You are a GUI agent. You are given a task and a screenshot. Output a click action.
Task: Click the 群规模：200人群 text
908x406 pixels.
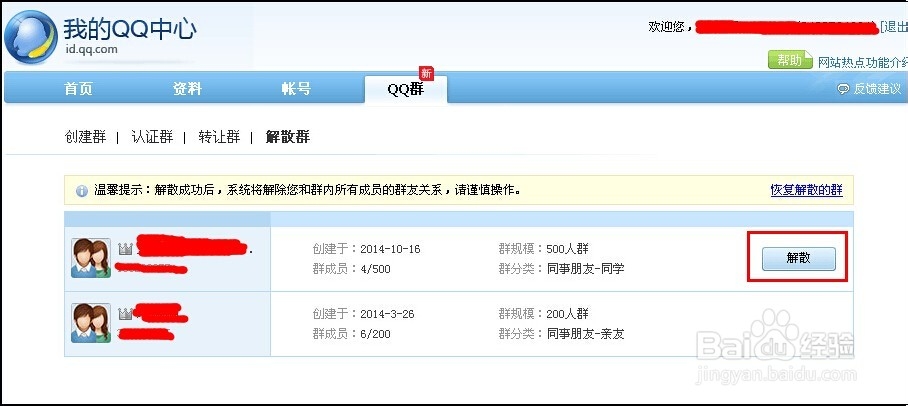(x=544, y=314)
